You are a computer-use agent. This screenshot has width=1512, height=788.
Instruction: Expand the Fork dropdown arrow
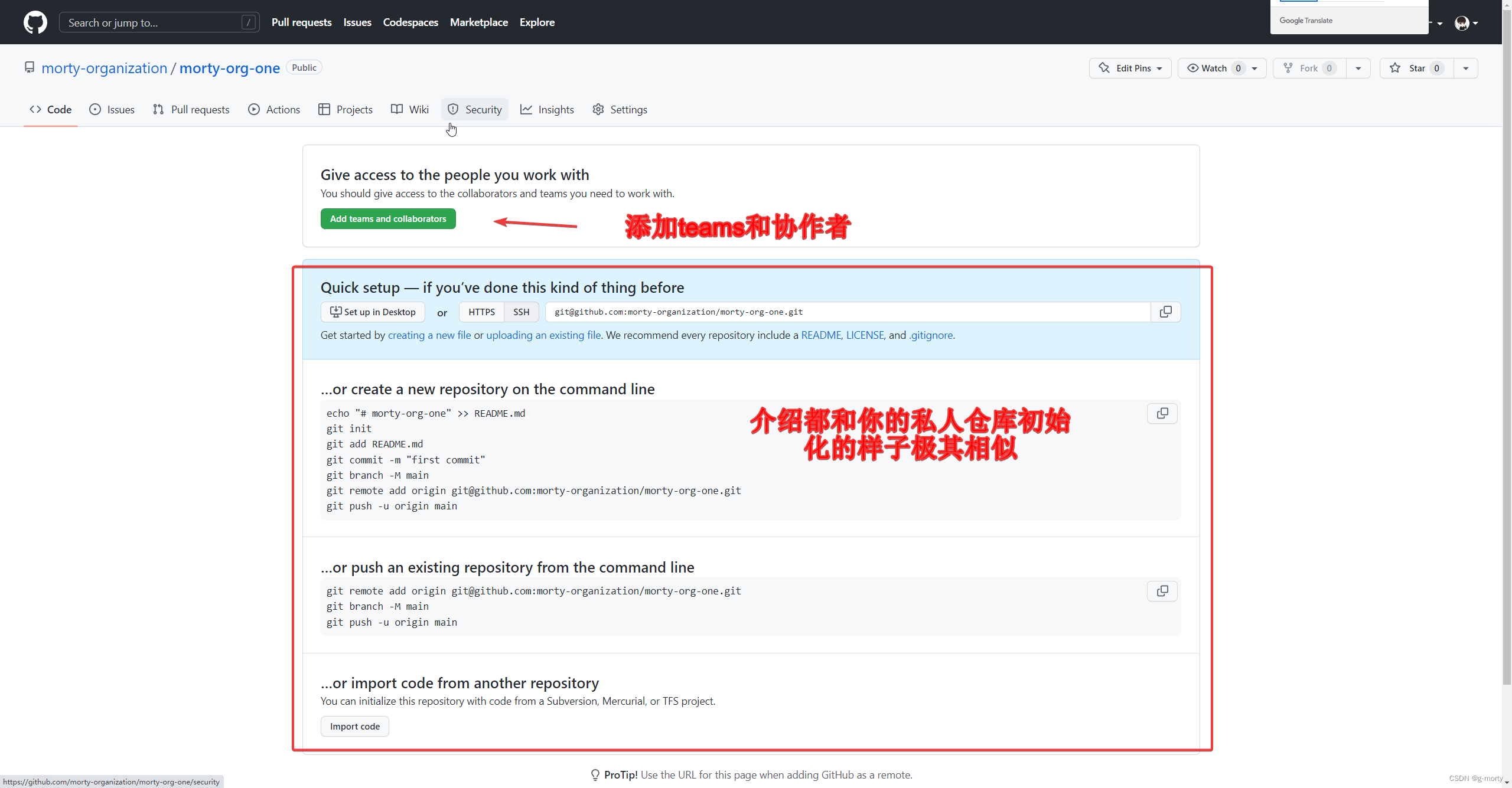[1359, 68]
